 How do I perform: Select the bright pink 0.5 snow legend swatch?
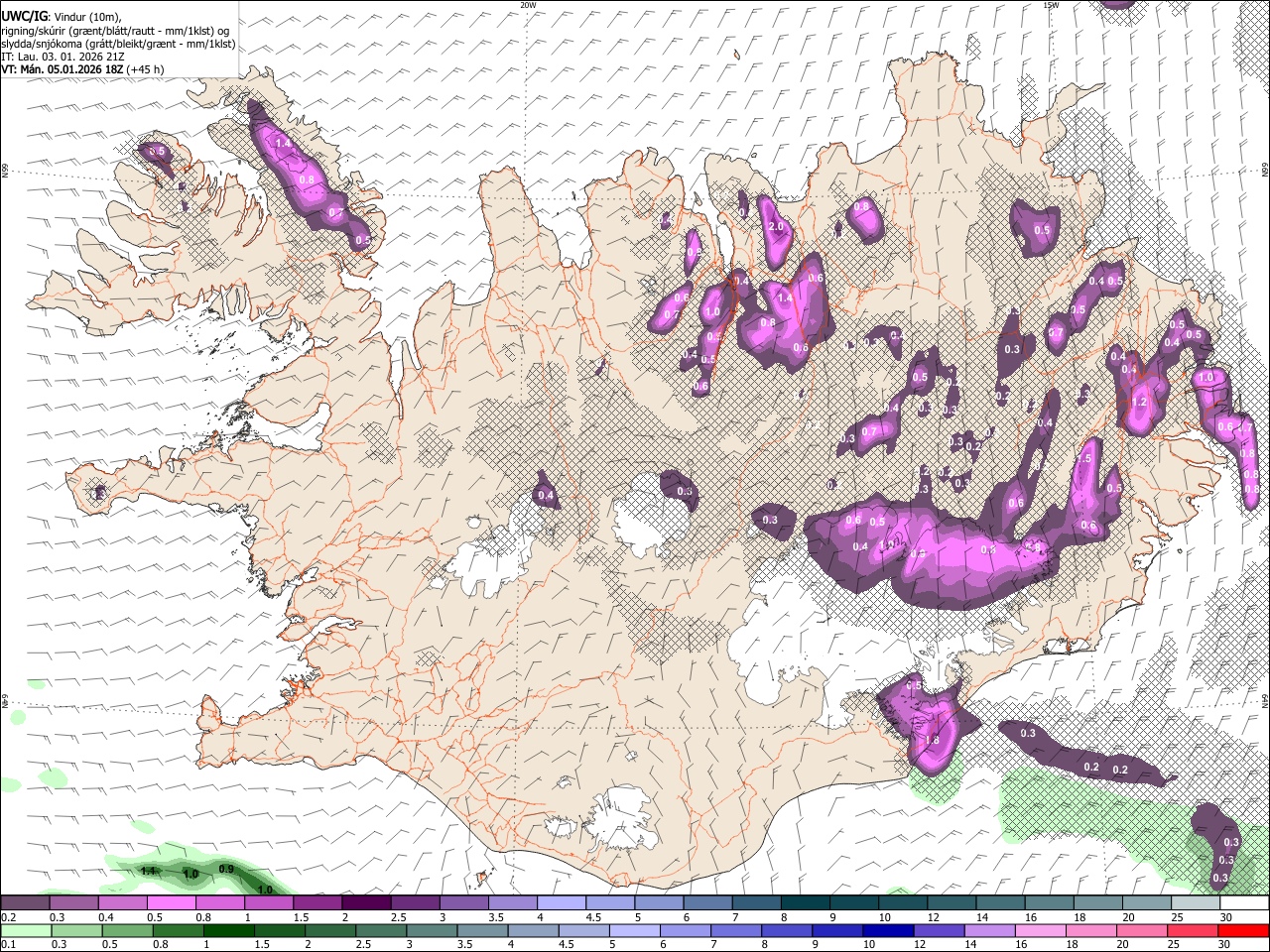[x=170, y=903]
